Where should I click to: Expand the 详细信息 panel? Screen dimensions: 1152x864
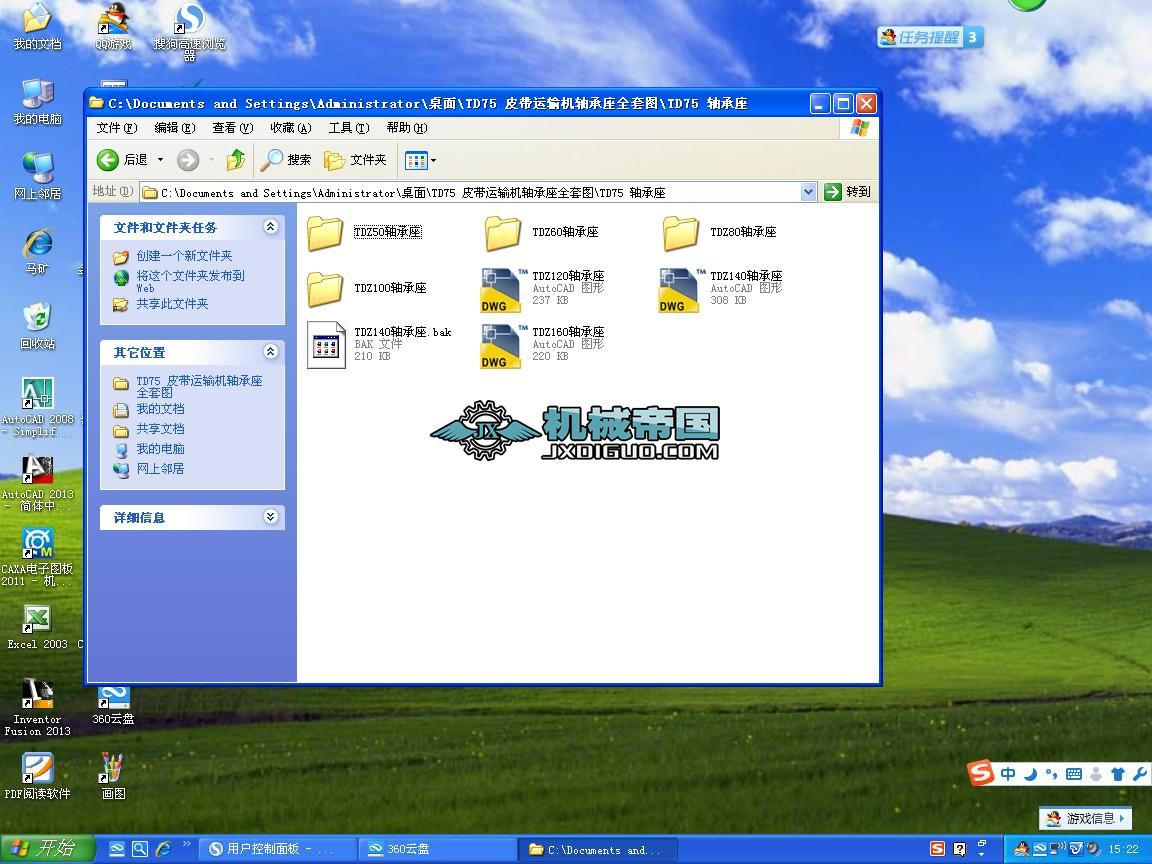(270, 517)
